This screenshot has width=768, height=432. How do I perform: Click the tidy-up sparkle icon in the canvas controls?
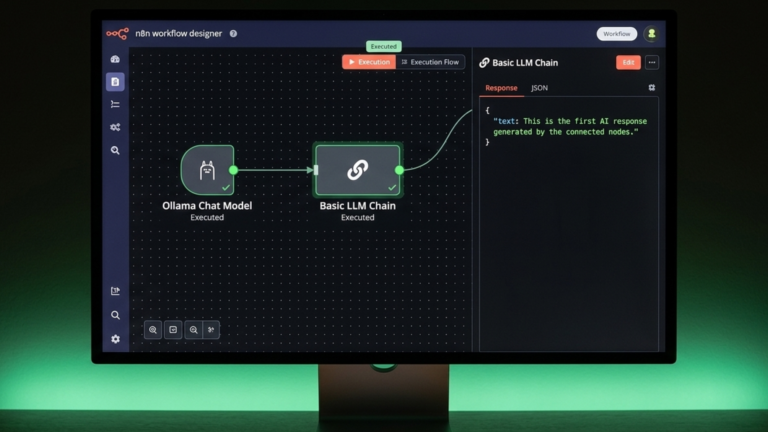[x=211, y=330]
